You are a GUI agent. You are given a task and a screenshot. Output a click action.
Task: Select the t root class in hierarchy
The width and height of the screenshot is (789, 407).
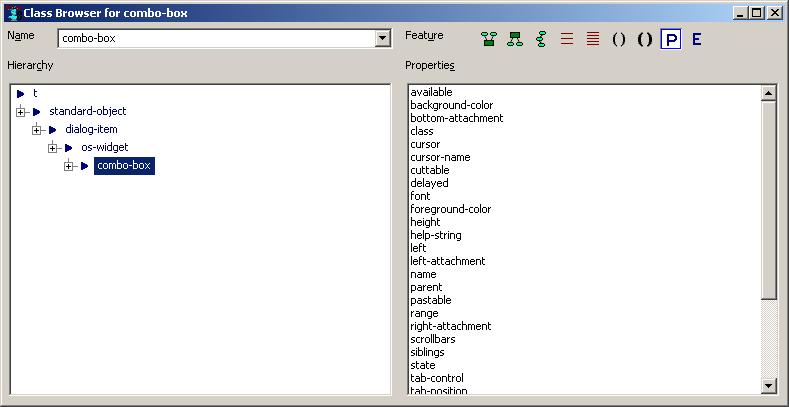click(35, 93)
